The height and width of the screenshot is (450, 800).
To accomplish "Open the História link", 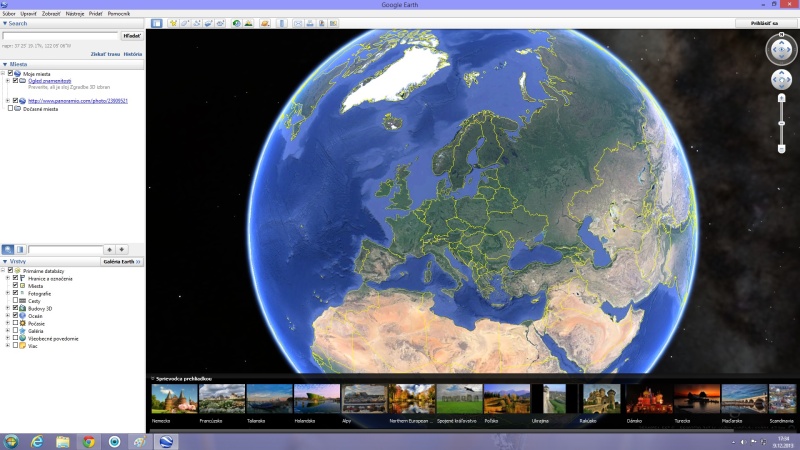I will (x=133, y=54).
